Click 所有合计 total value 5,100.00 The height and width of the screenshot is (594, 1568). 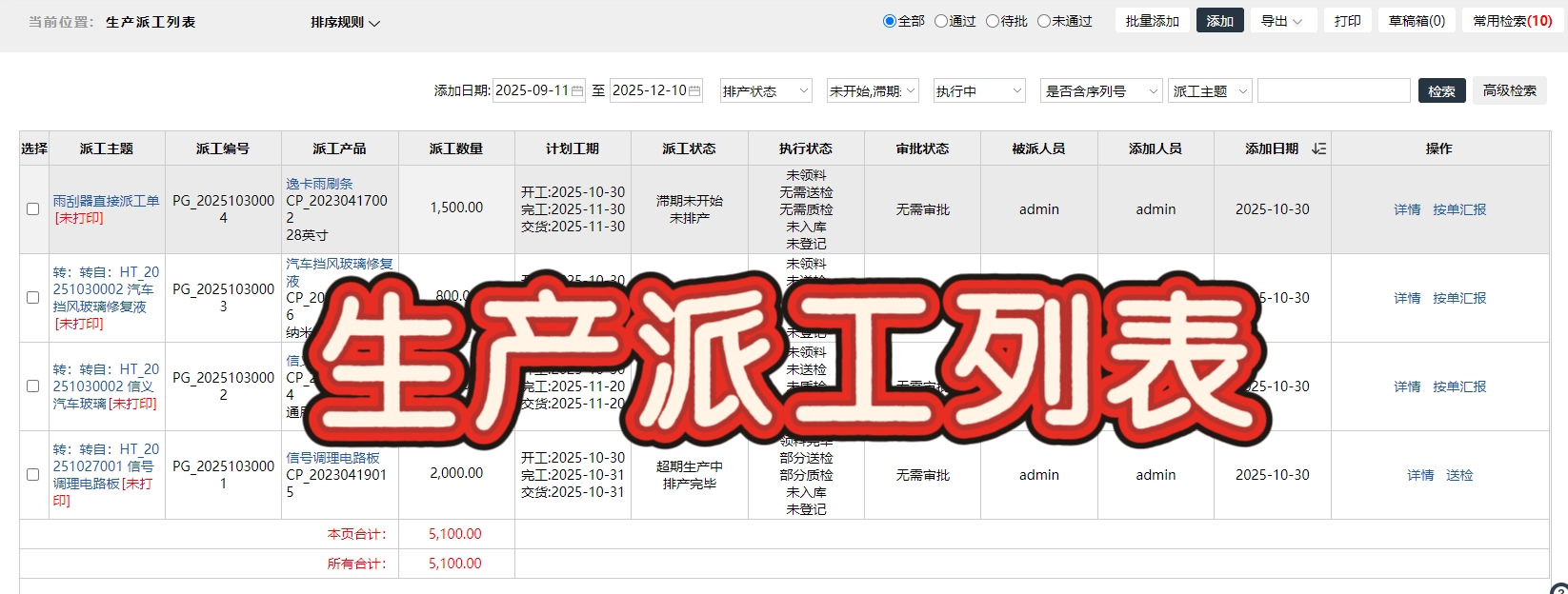(x=455, y=564)
